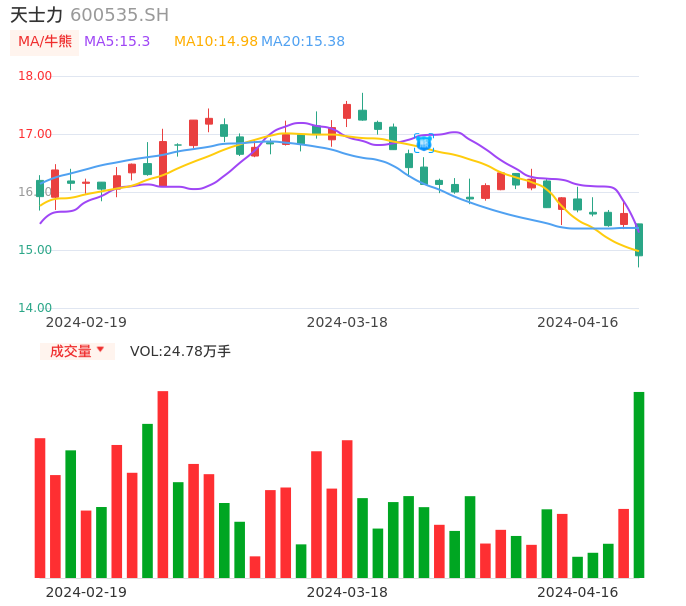
Task: Click the 17.00 price axis label
Action: pyautogui.click(x=35, y=134)
